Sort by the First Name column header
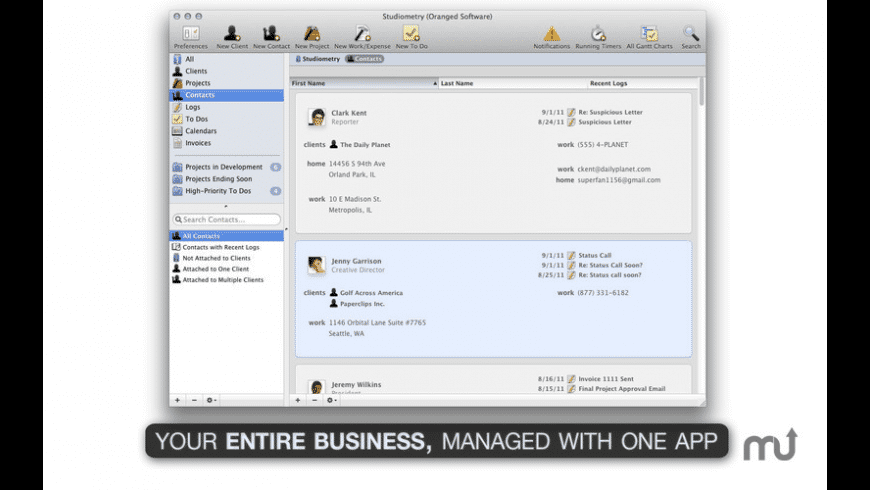The width and height of the screenshot is (870, 490). coord(360,83)
